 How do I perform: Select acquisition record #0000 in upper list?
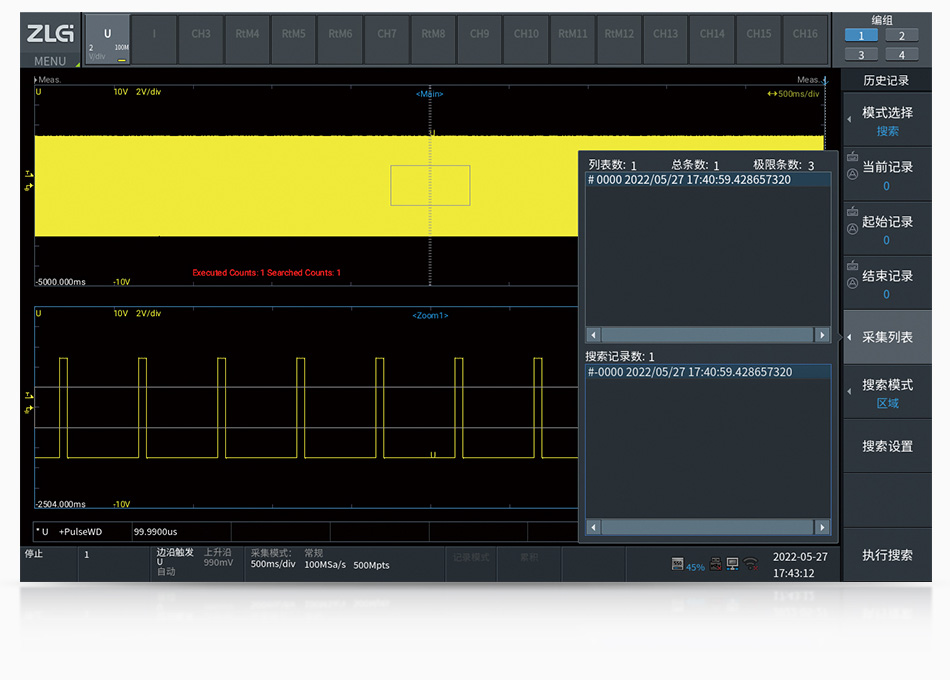[x=708, y=180]
